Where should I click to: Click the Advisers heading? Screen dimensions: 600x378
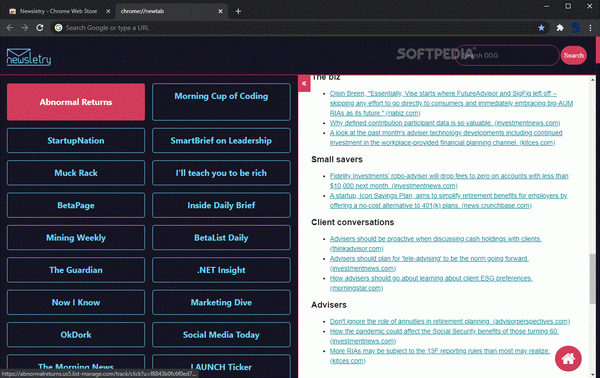coord(329,305)
